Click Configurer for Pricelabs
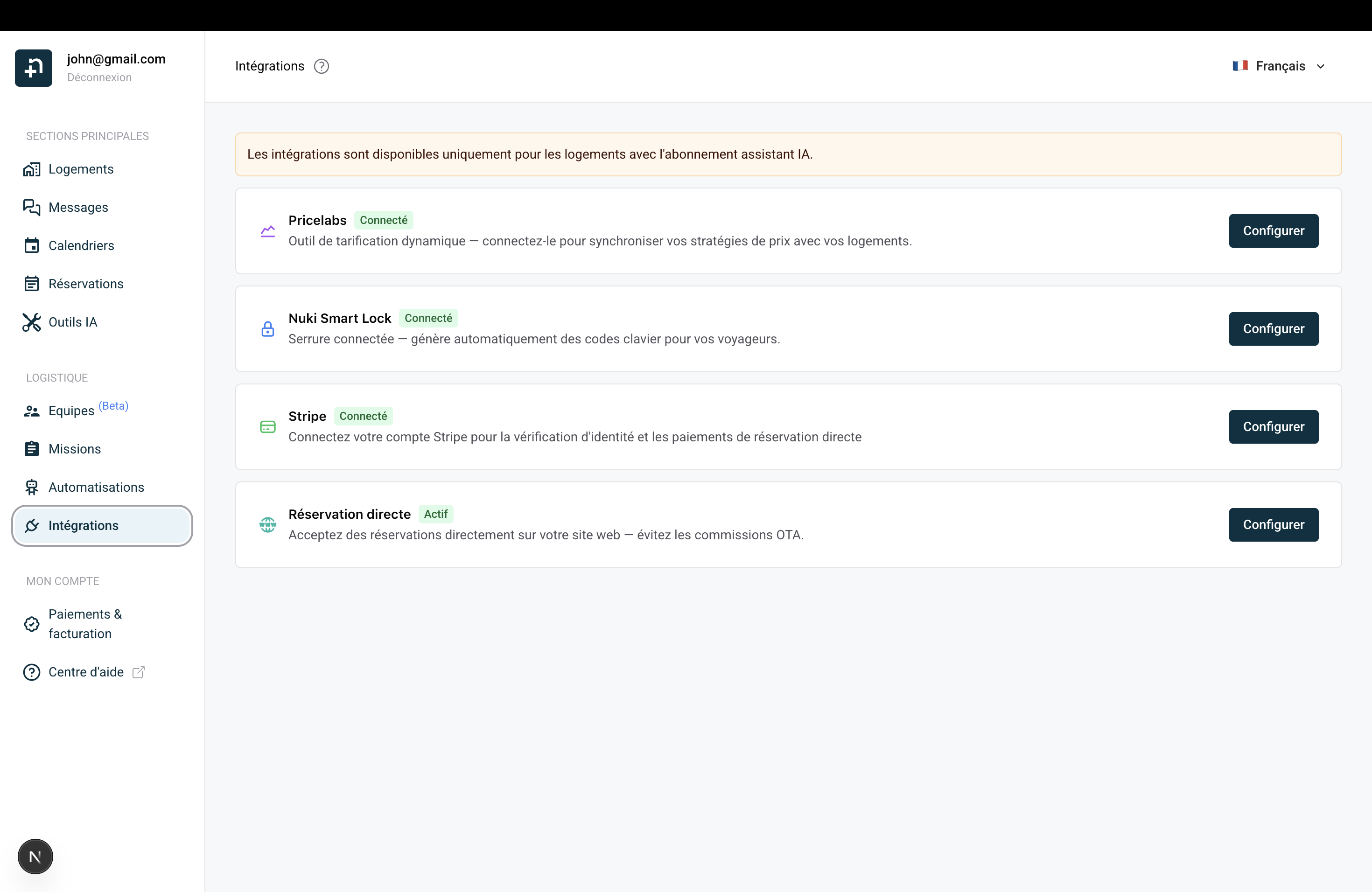Image resolution: width=1372 pixels, height=892 pixels. coord(1274,231)
